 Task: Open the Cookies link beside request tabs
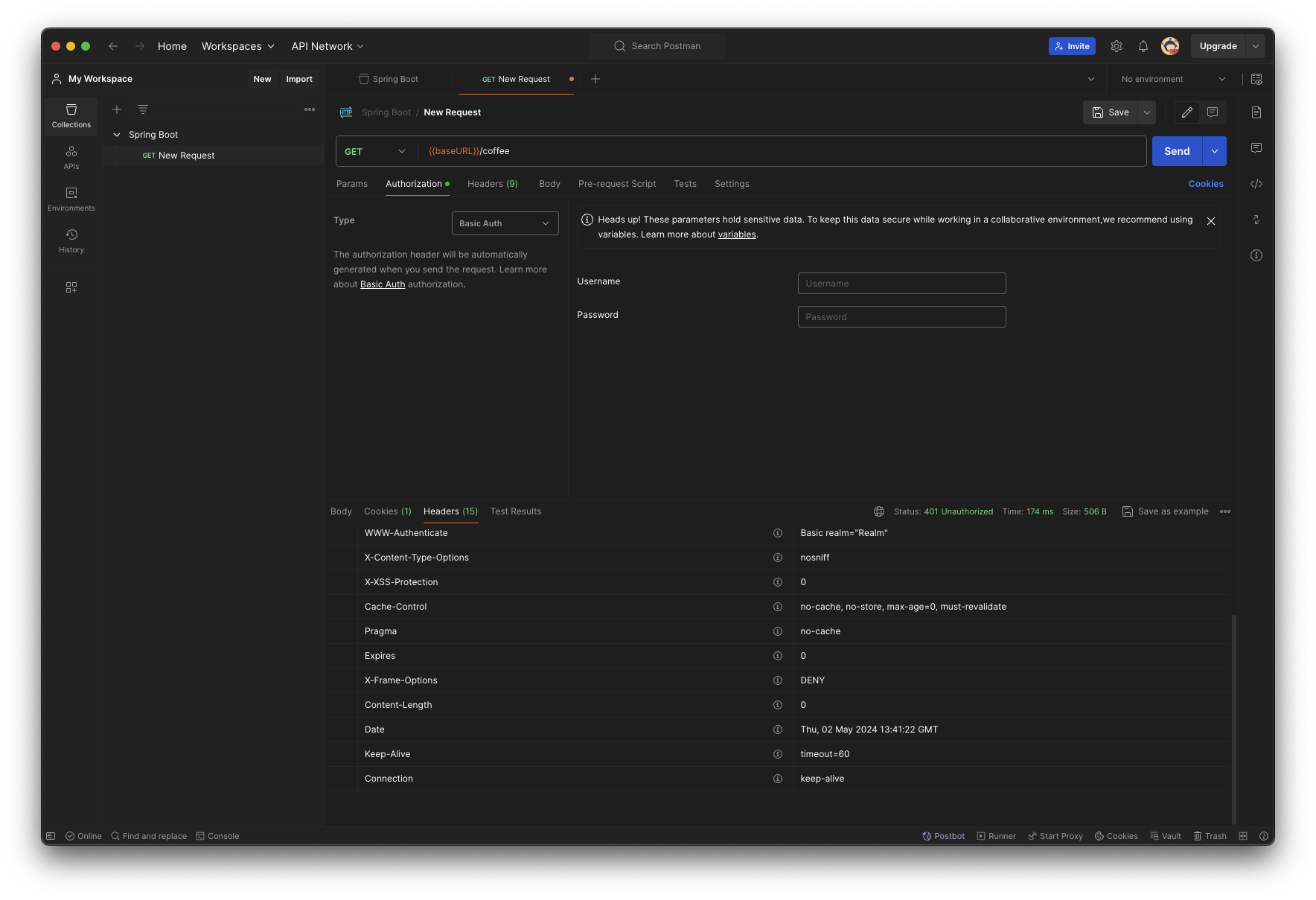[x=1206, y=184]
